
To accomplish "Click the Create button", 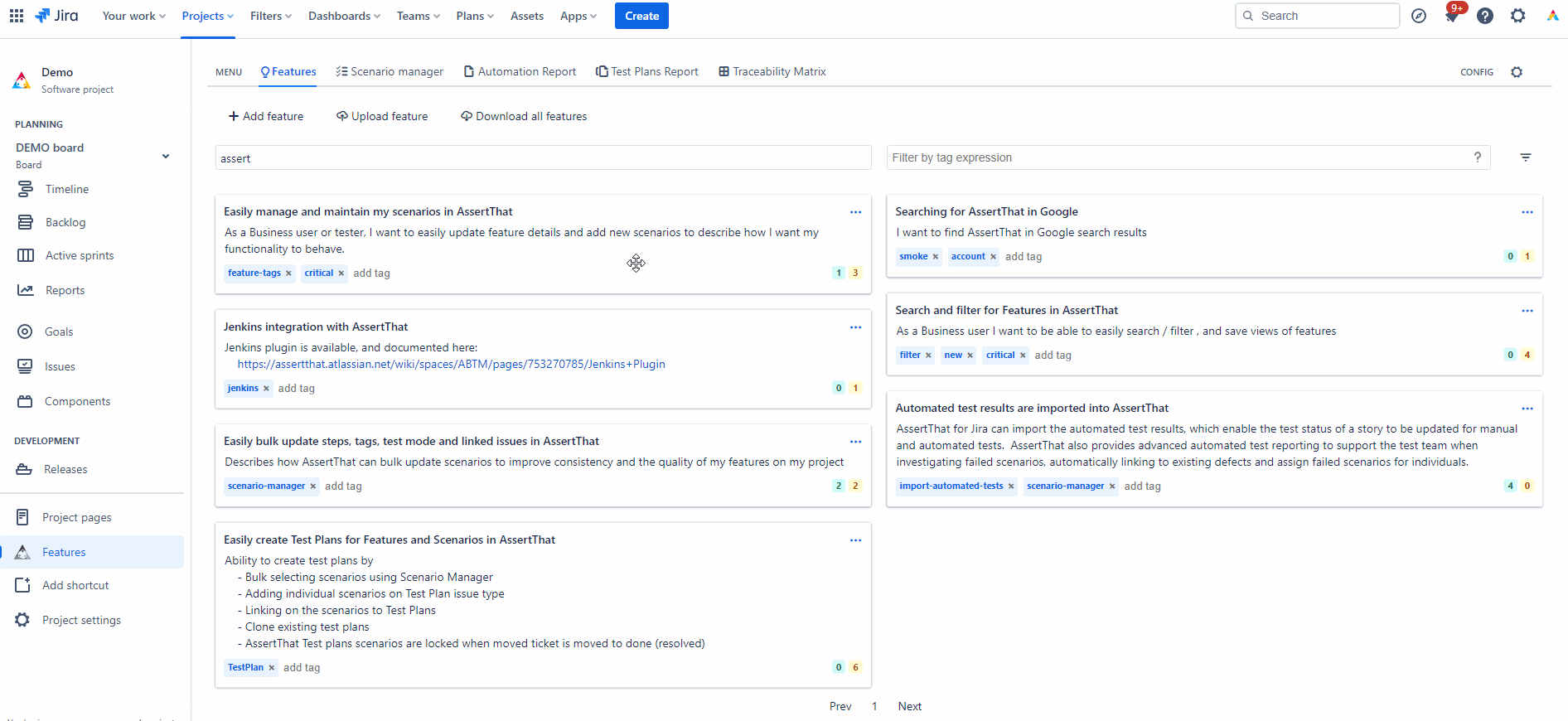I will pyautogui.click(x=641, y=16).
